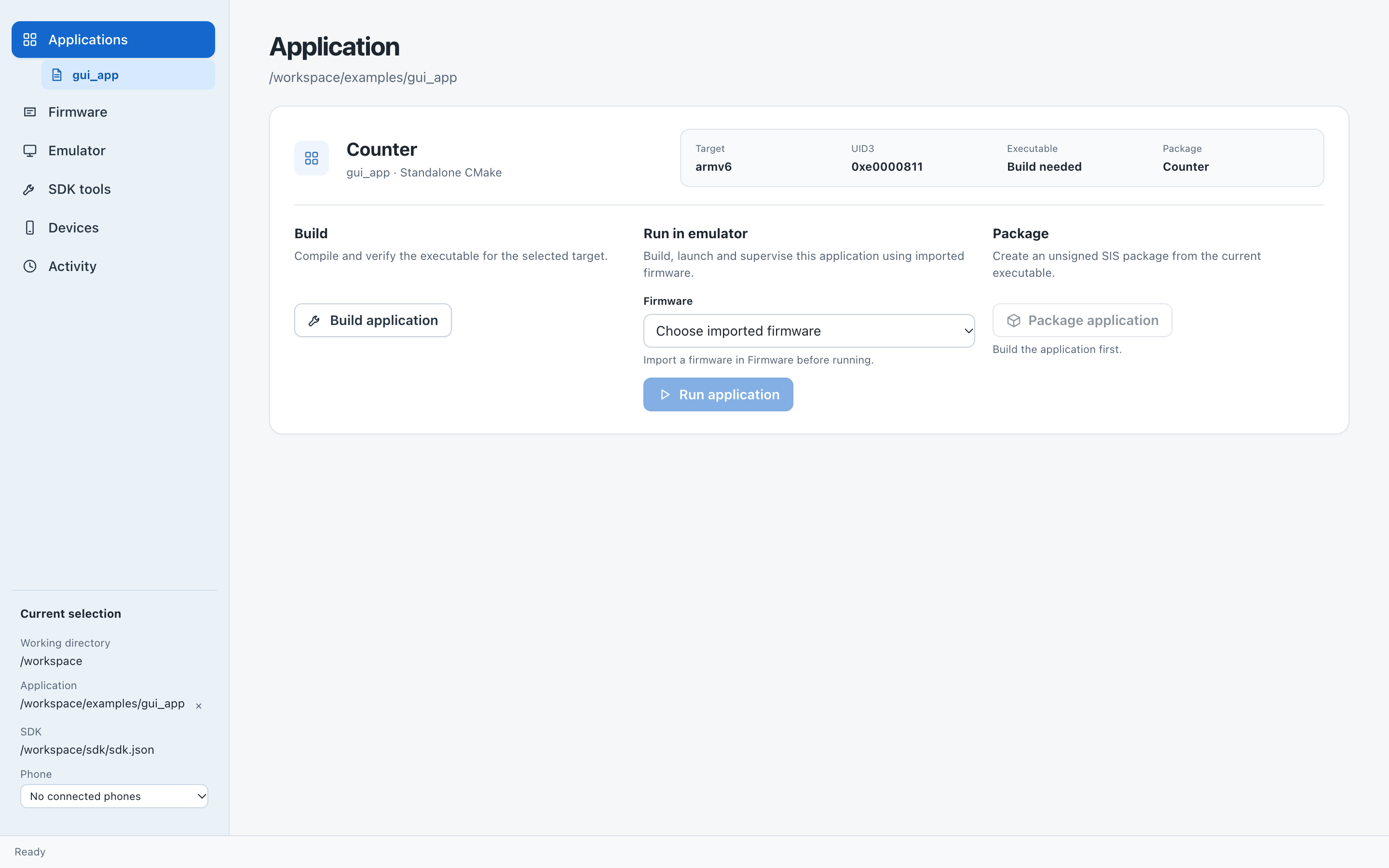Navigate to Devices section

pos(113,228)
